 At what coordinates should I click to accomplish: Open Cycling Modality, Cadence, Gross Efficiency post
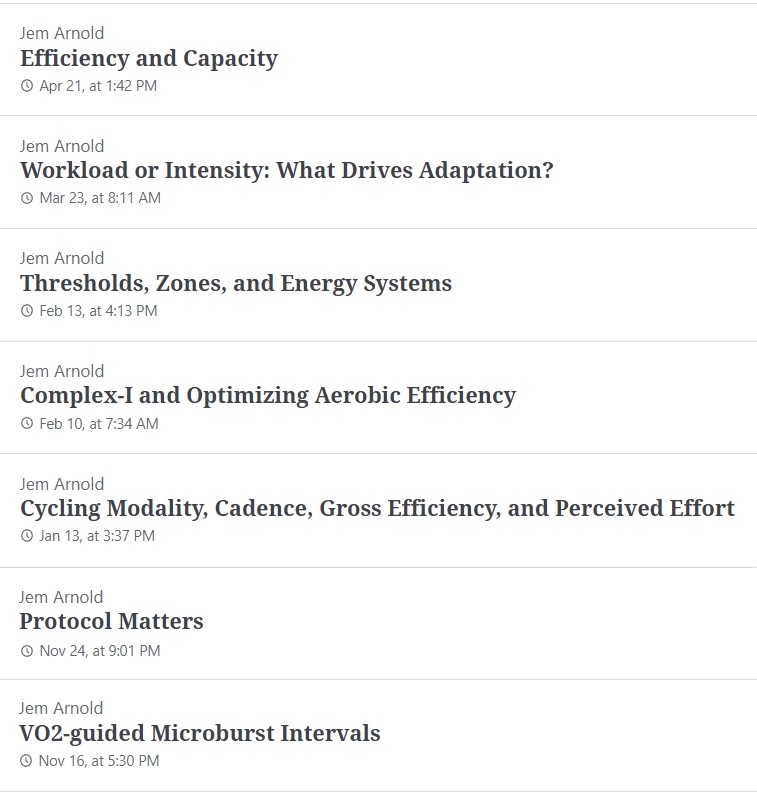pyautogui.click(x=377, y=508)
